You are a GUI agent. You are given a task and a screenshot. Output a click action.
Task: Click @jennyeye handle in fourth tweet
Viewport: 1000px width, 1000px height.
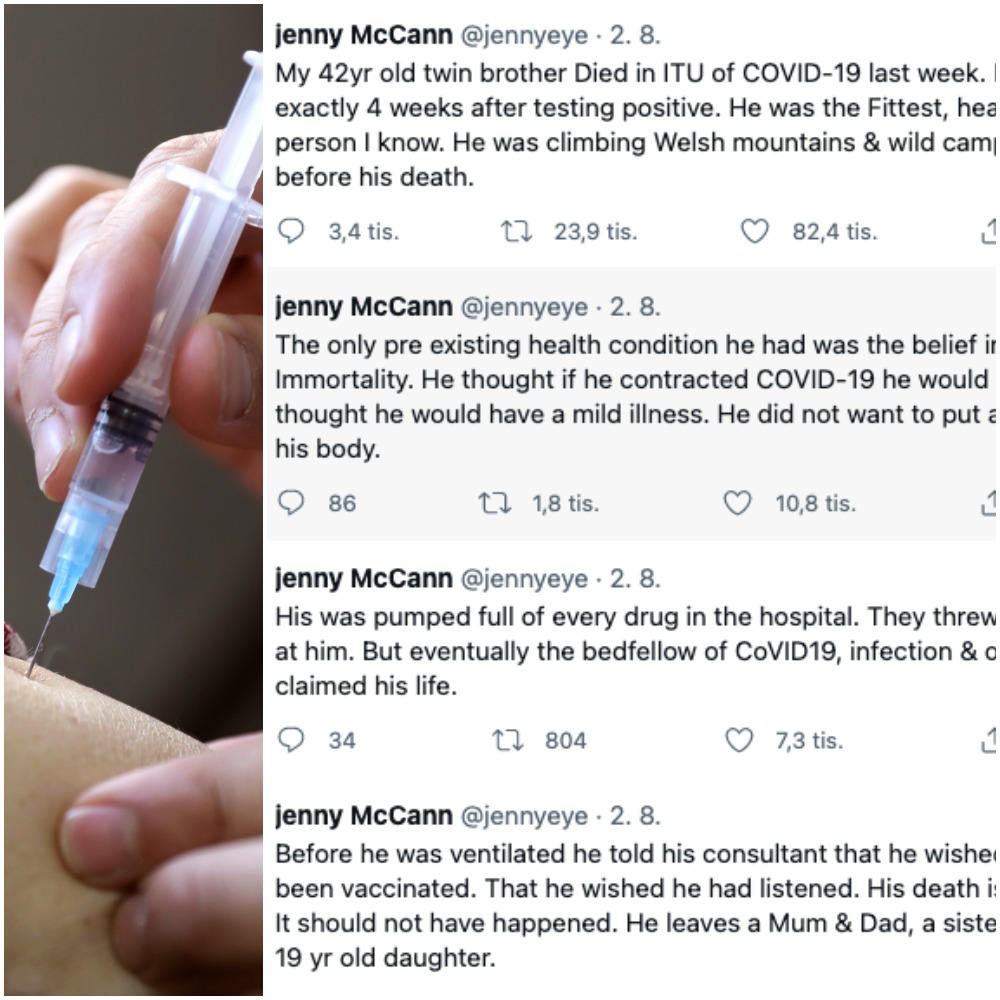pyautogui.click(x=523, y=816)
